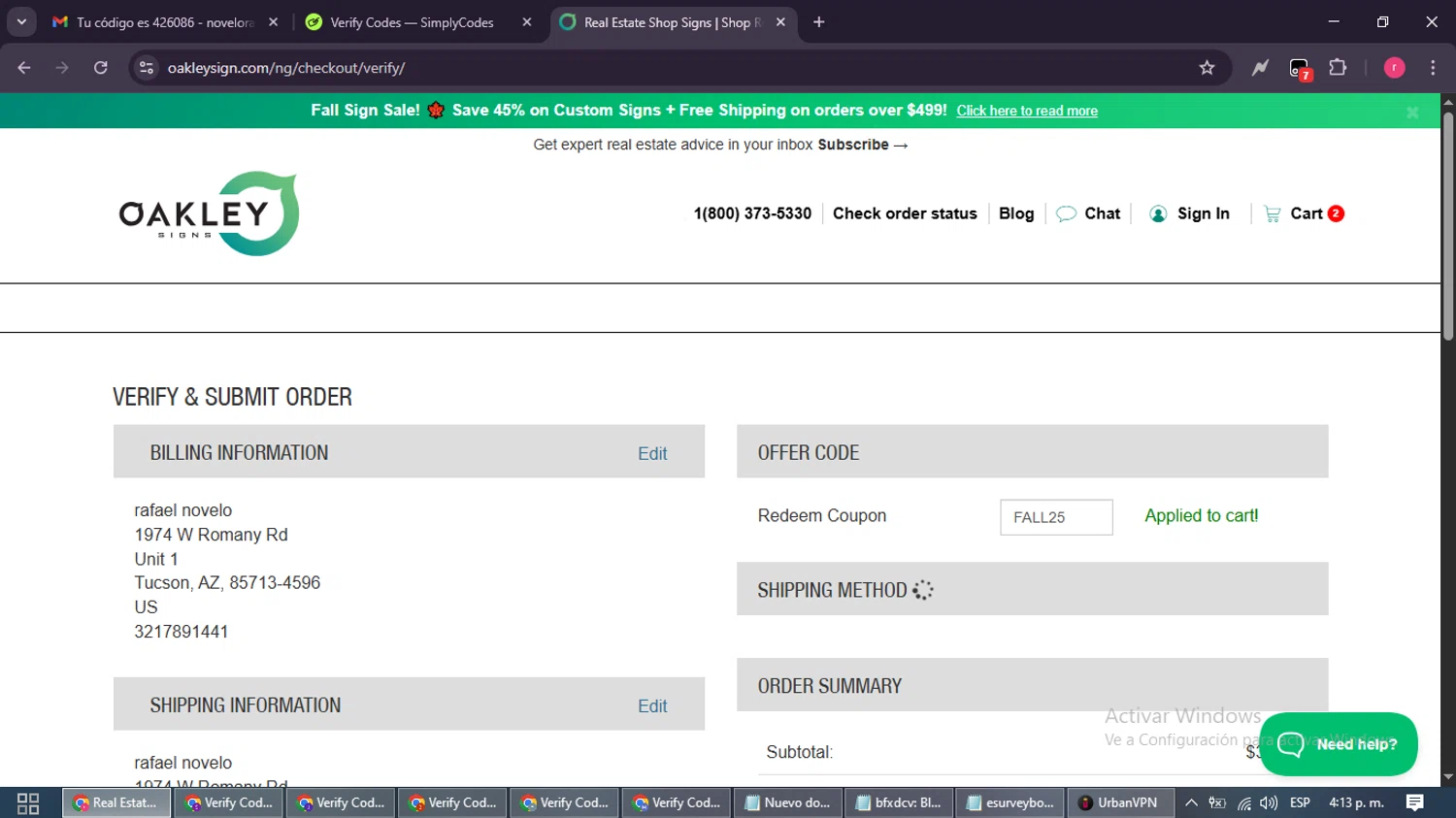Viewport: 1456px width, 818px height.
Task: Open the Blog link
Action: click(x=1016, y=213)
